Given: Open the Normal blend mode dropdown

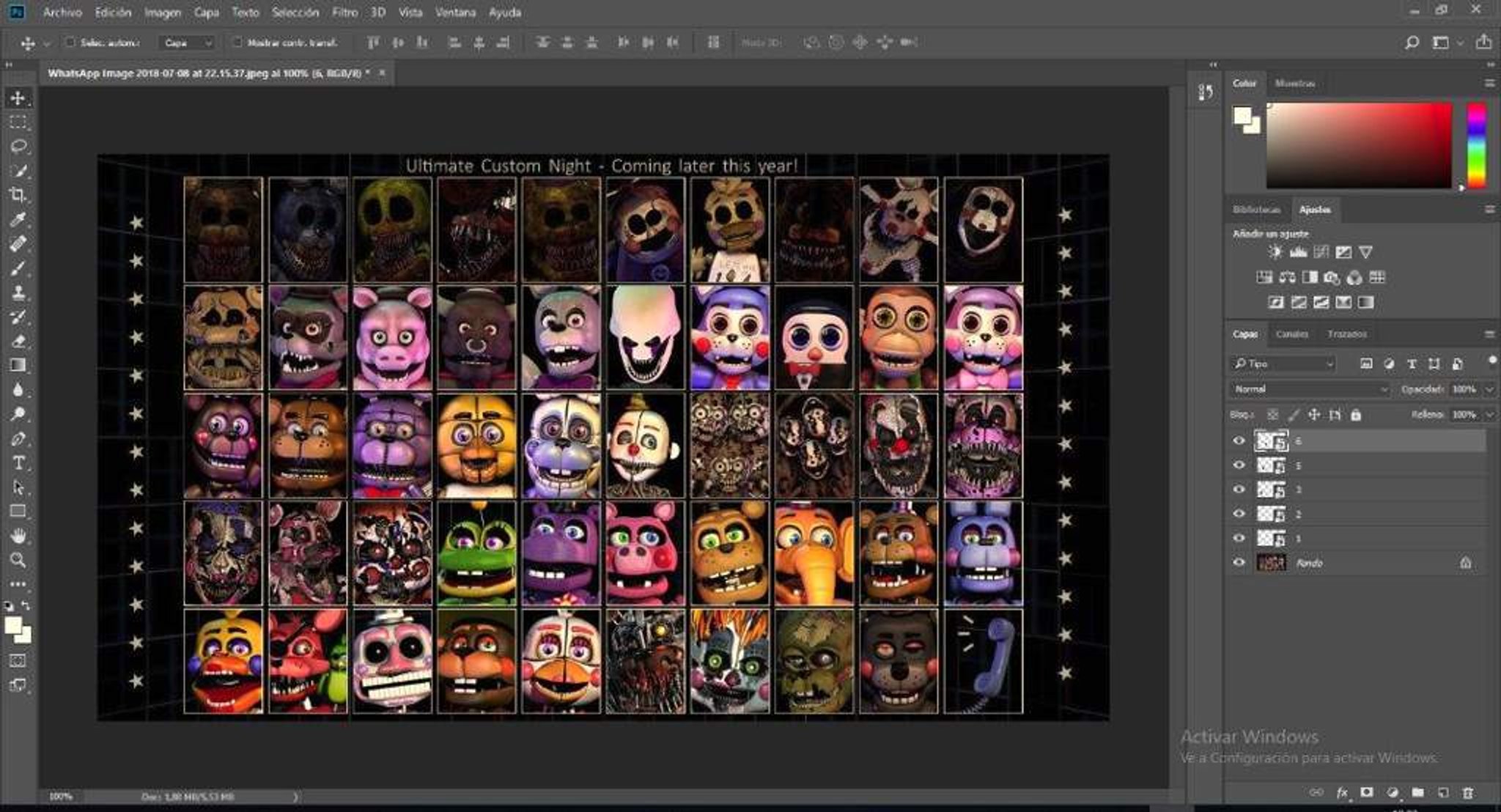Looking at the screenshot, I should click(x=1310, y=389).
